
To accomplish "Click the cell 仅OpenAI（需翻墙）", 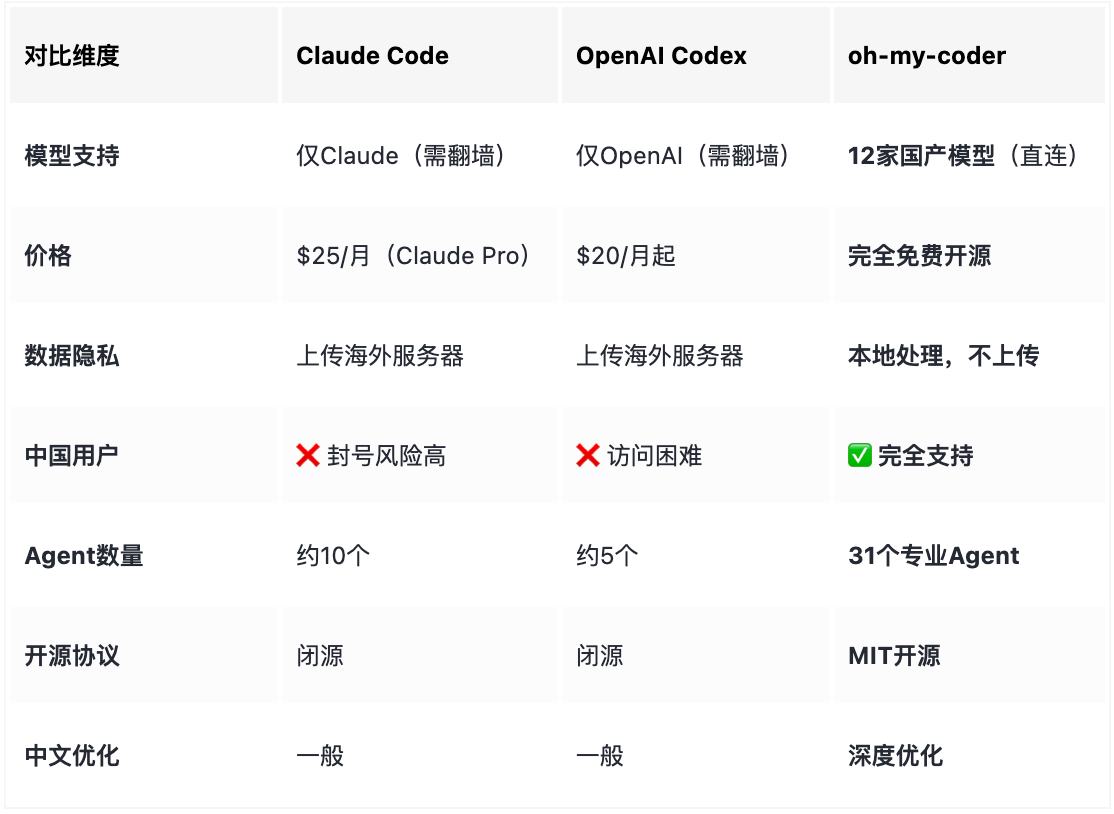I will pyautogui.click(x=684, y=156).
